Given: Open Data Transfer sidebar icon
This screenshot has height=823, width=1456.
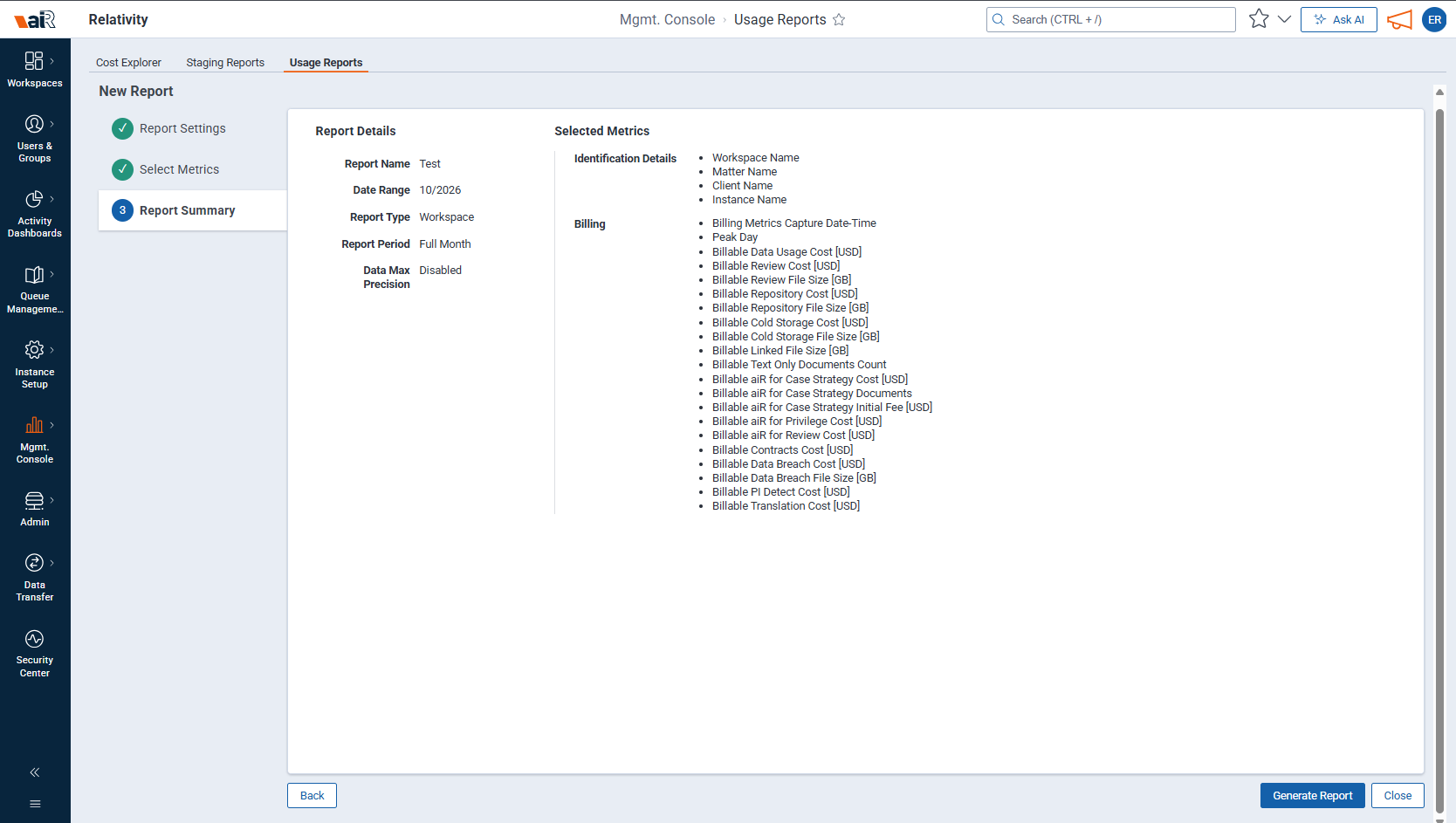Looking at the screenshot, I should pos(34,563).
